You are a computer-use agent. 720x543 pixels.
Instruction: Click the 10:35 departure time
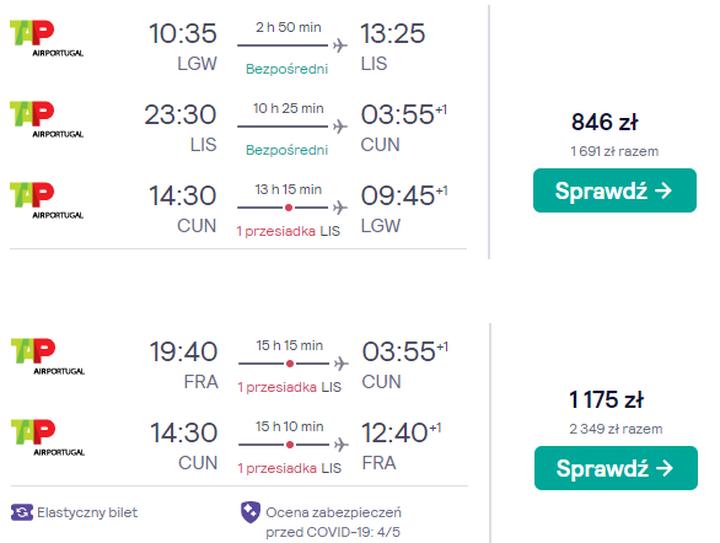click(182, 33)
